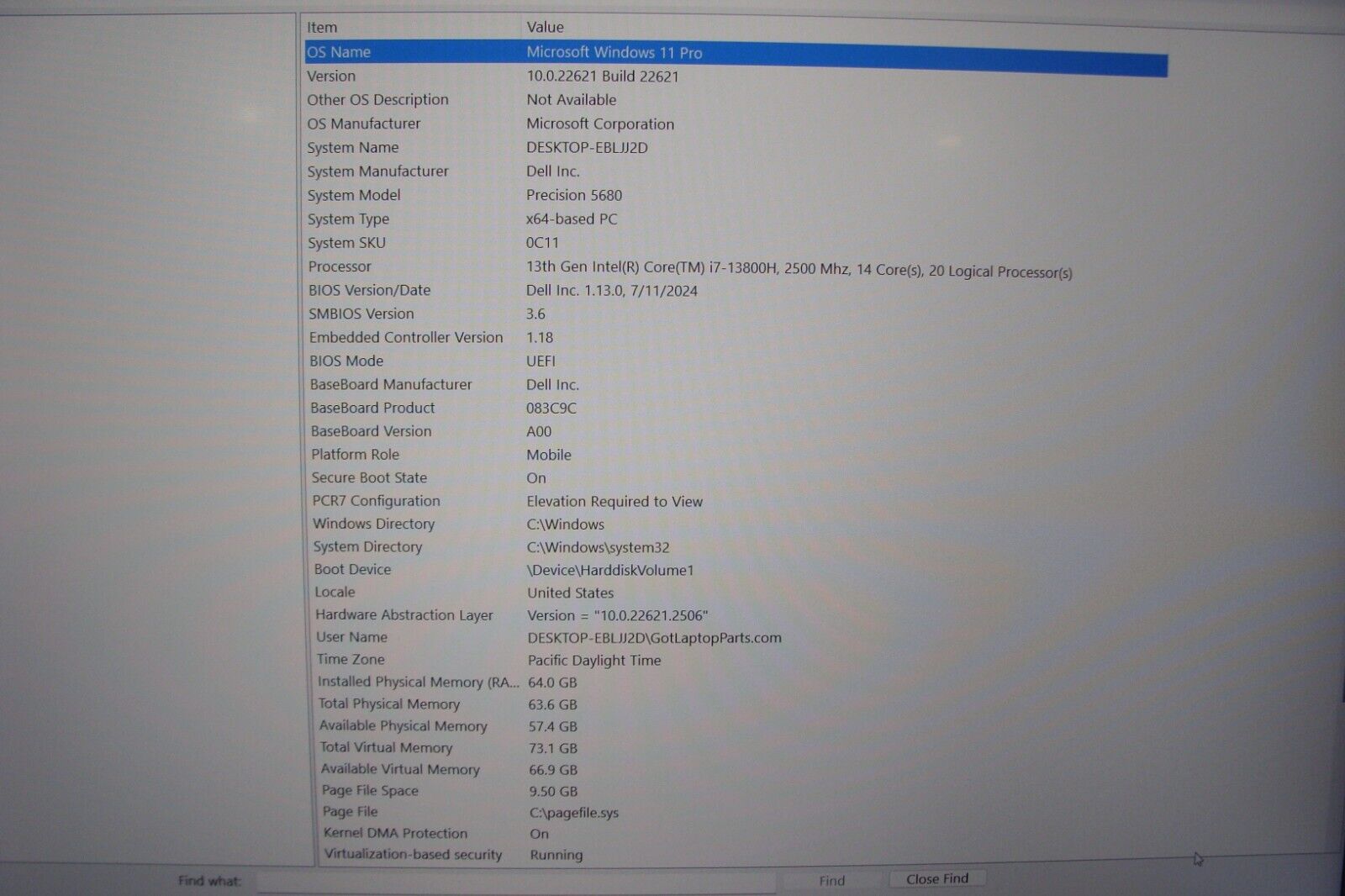1345x896 pixels.
Task: Click the Find button
Action: (x=831, y=880)
